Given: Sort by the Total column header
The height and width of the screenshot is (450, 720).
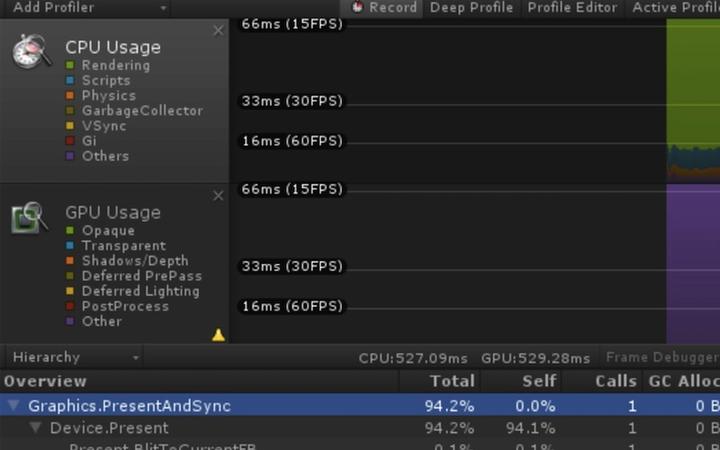Looking at the screenshot, I should tap(452, 381).
